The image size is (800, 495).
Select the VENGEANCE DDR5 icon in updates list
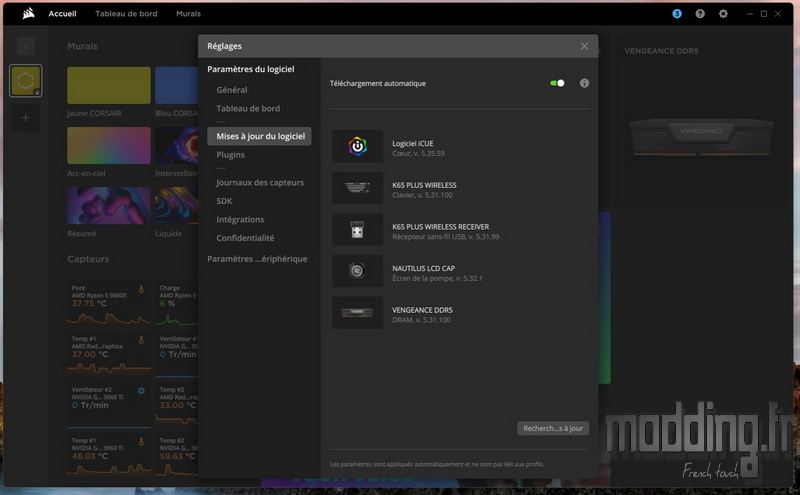357,312
